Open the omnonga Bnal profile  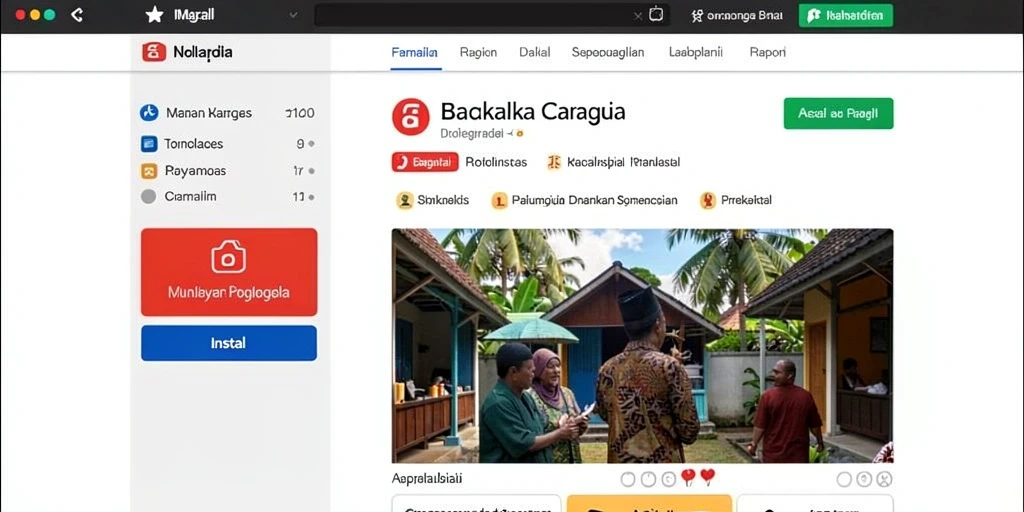coord(737,16)
